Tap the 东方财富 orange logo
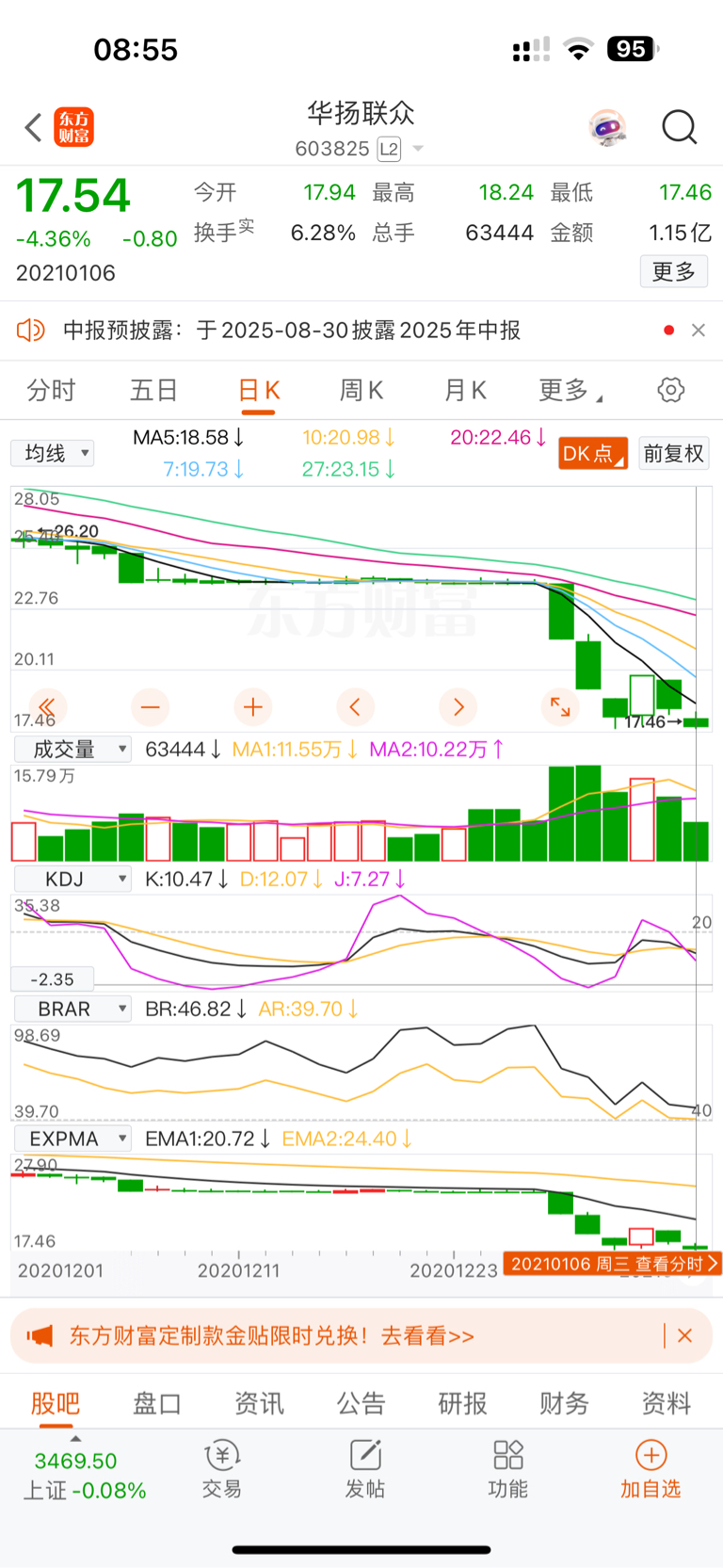723x1568 pixels. coord(74,127)
